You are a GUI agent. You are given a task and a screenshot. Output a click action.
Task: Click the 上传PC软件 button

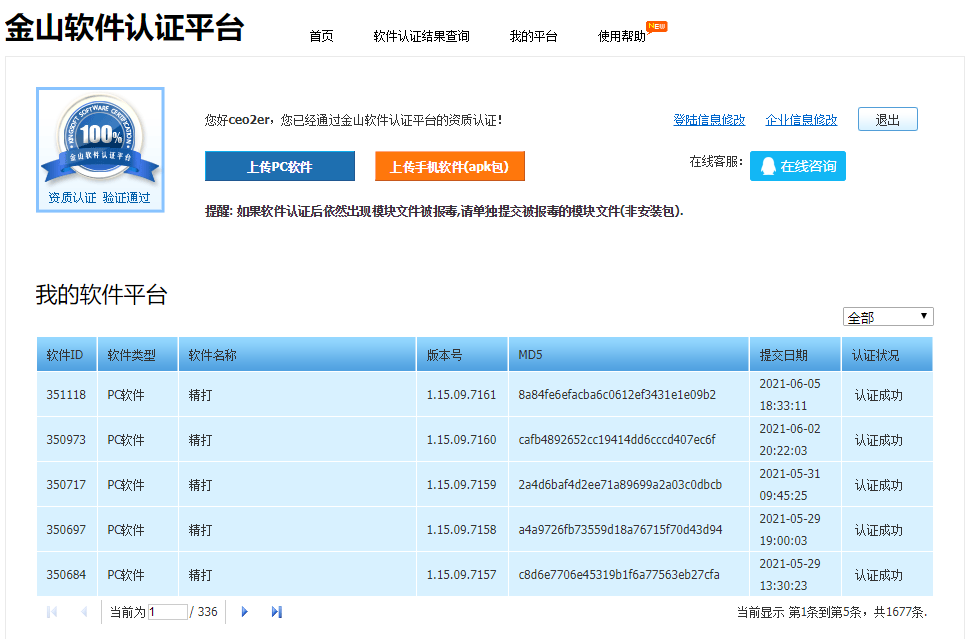[279, 167]
